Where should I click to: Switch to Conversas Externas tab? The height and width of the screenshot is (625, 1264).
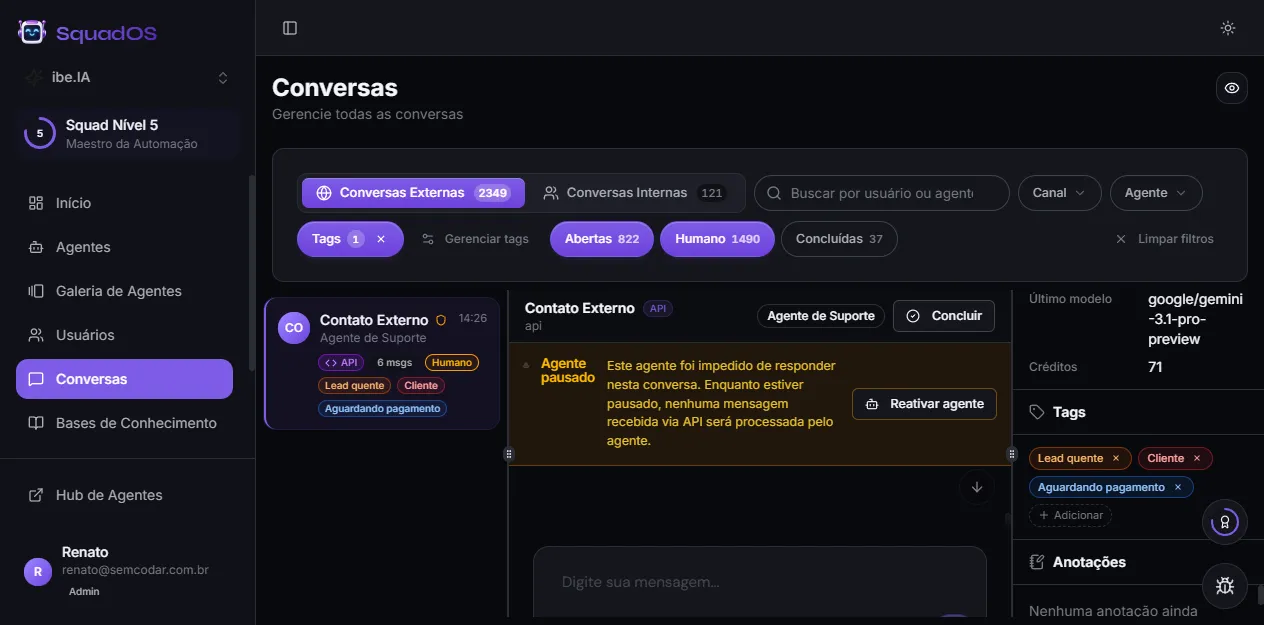[x=413, y=193]
